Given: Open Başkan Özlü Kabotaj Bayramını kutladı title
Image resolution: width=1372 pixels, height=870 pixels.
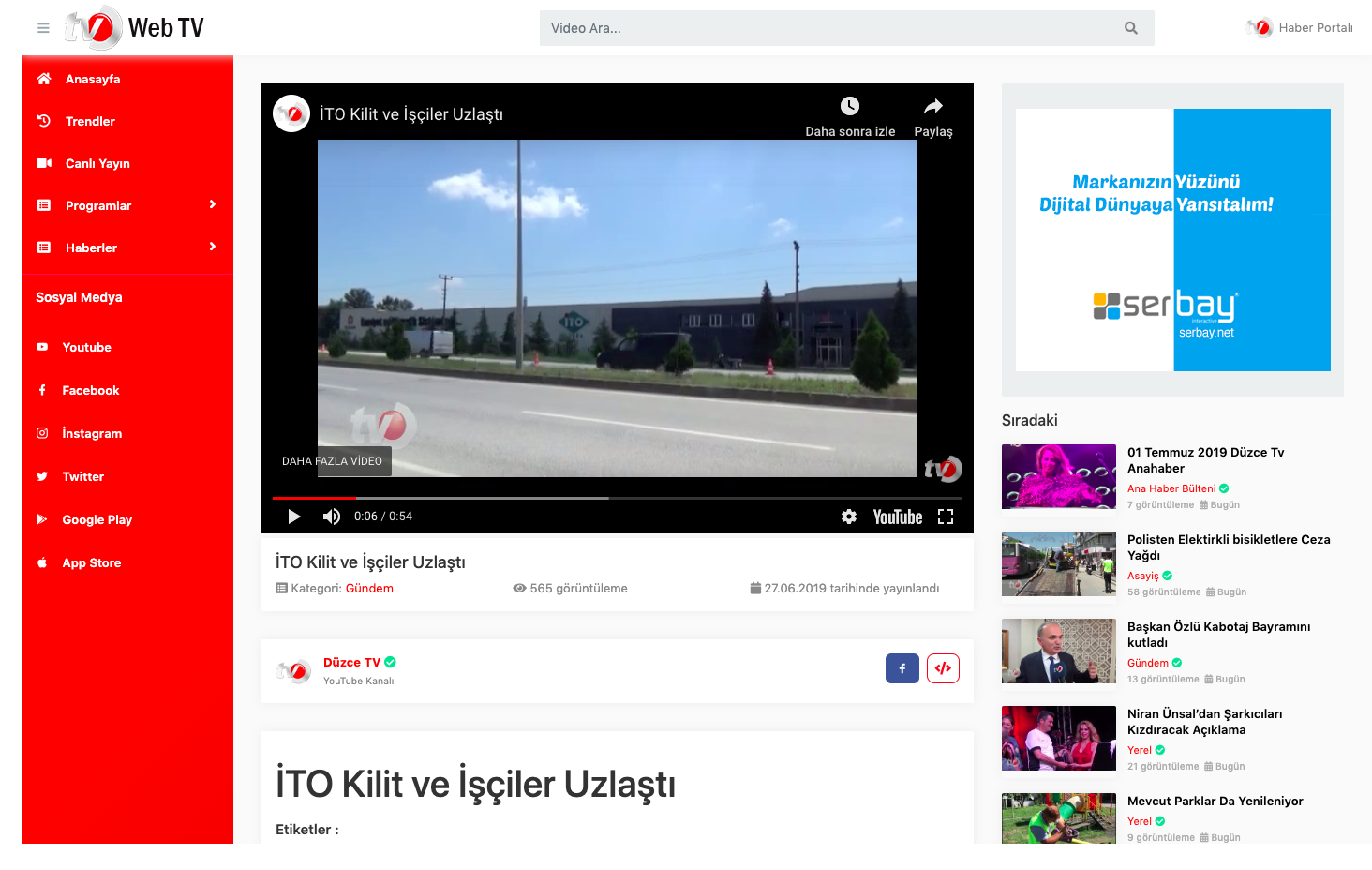Looking at the screenshot, I should [x=1218, y=635].
